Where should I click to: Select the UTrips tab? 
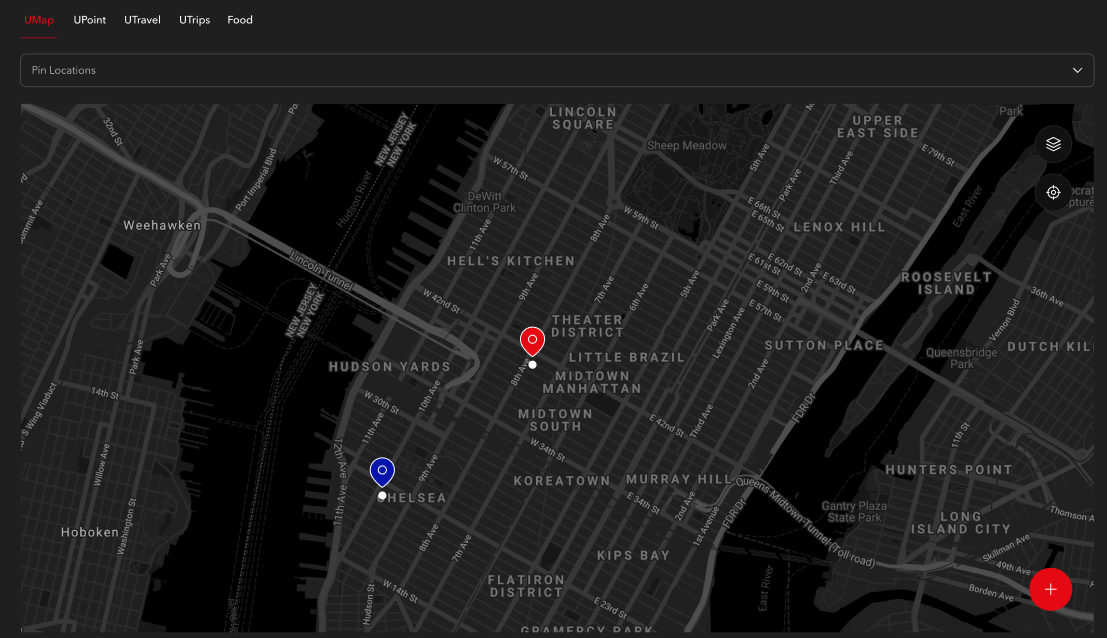195,20
